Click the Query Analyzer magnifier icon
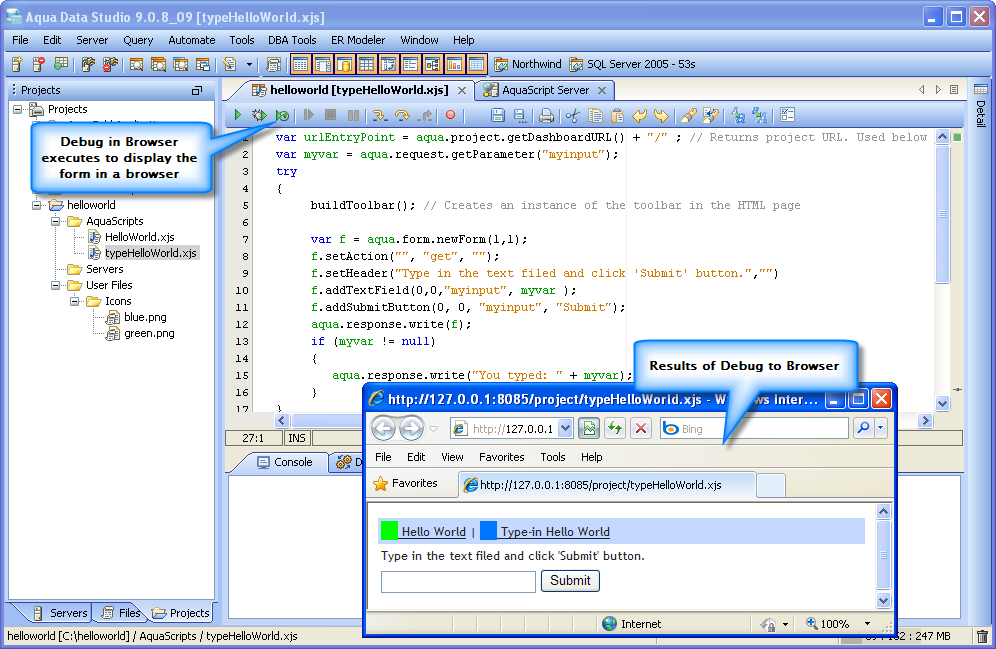 pyautogui.click(x=137, y=64)
